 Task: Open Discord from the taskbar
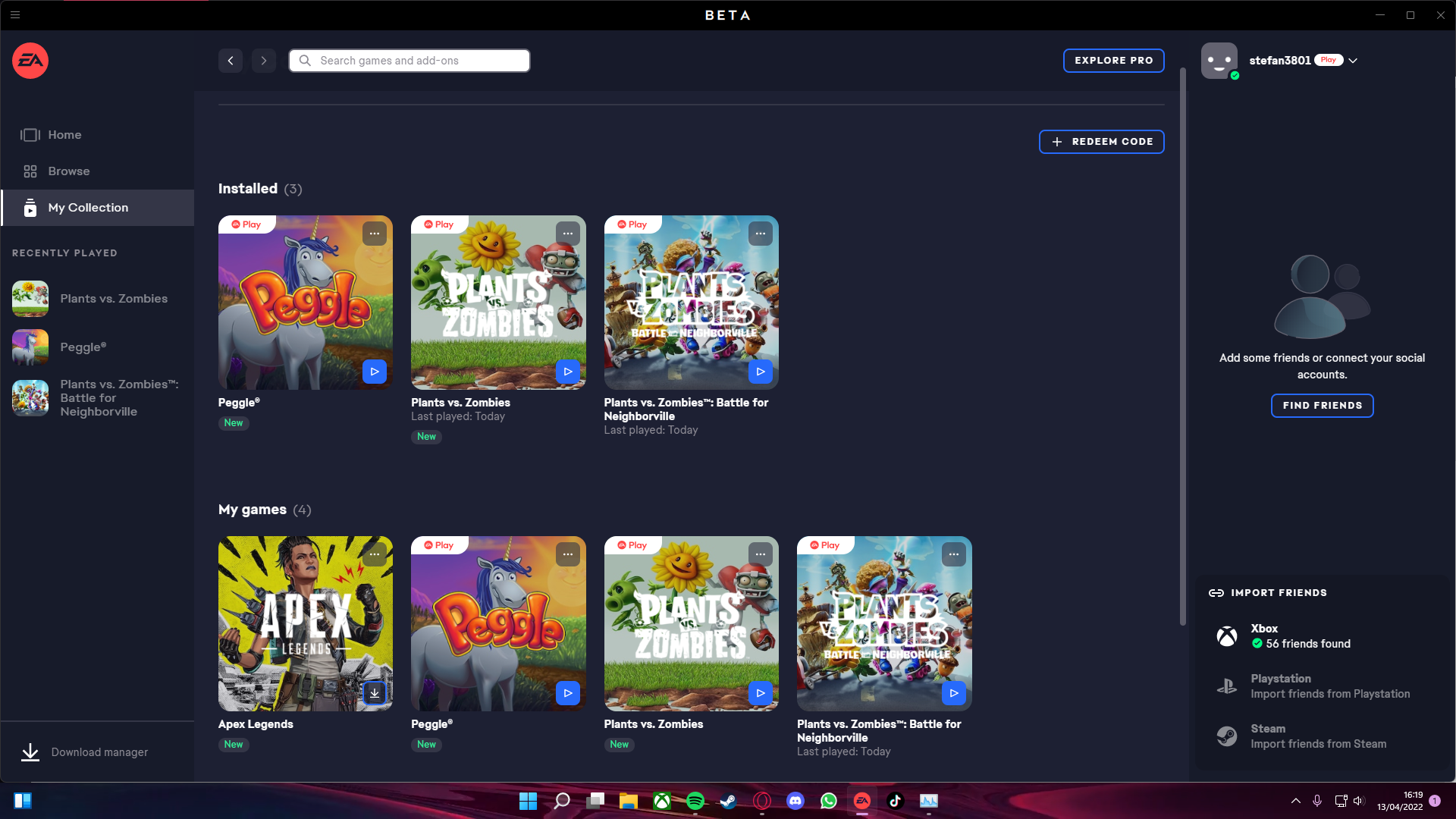point(795,801)
